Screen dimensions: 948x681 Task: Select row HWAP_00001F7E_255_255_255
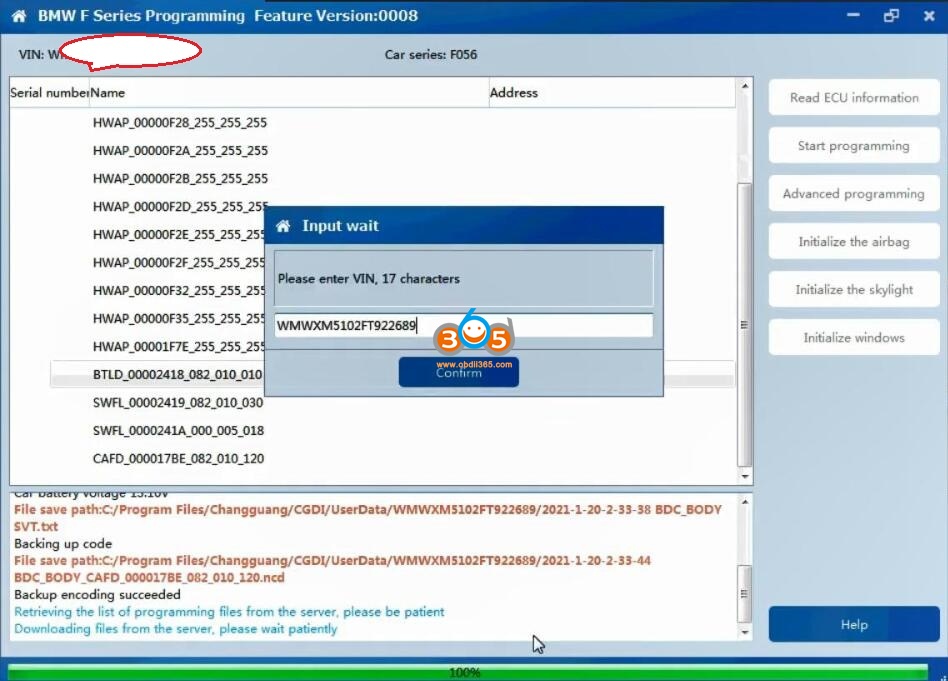(178, 347)
